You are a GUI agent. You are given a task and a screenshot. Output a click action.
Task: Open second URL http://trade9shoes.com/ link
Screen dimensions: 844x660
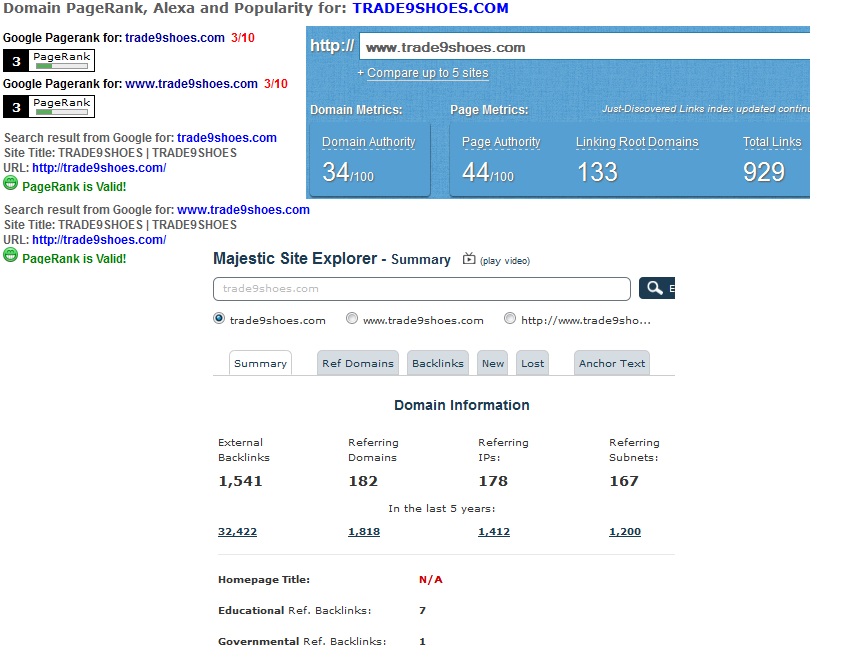99,240
